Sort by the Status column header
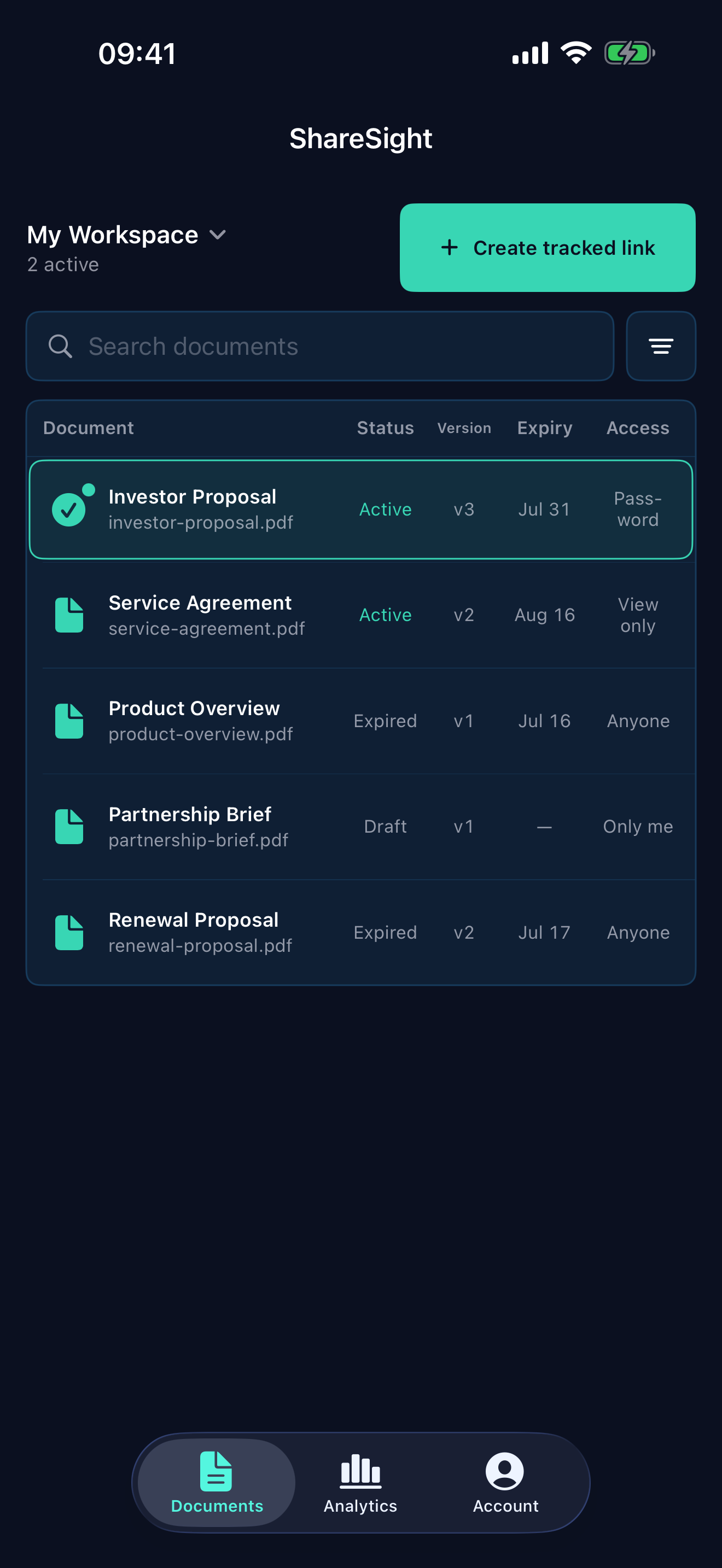Image resolution: width=722 pixels, height=1568 pixels. click(x=386, y=428)
